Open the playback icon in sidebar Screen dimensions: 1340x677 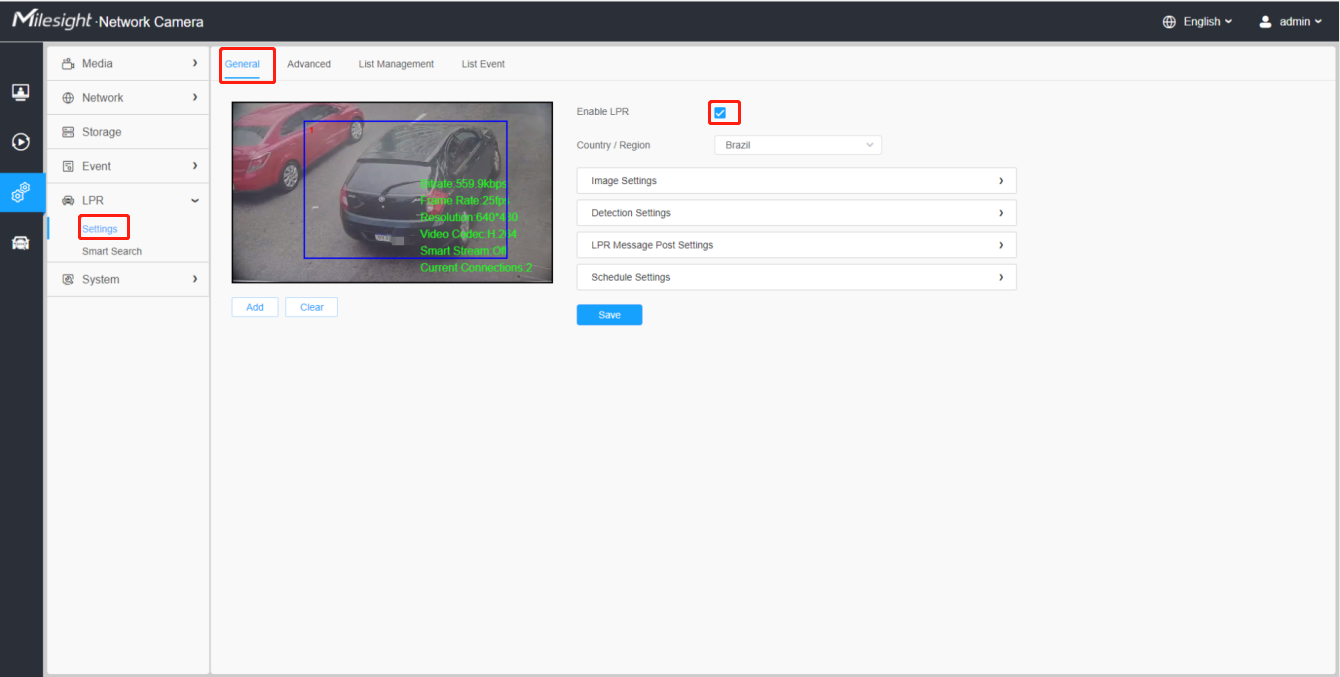click(21, 142)
